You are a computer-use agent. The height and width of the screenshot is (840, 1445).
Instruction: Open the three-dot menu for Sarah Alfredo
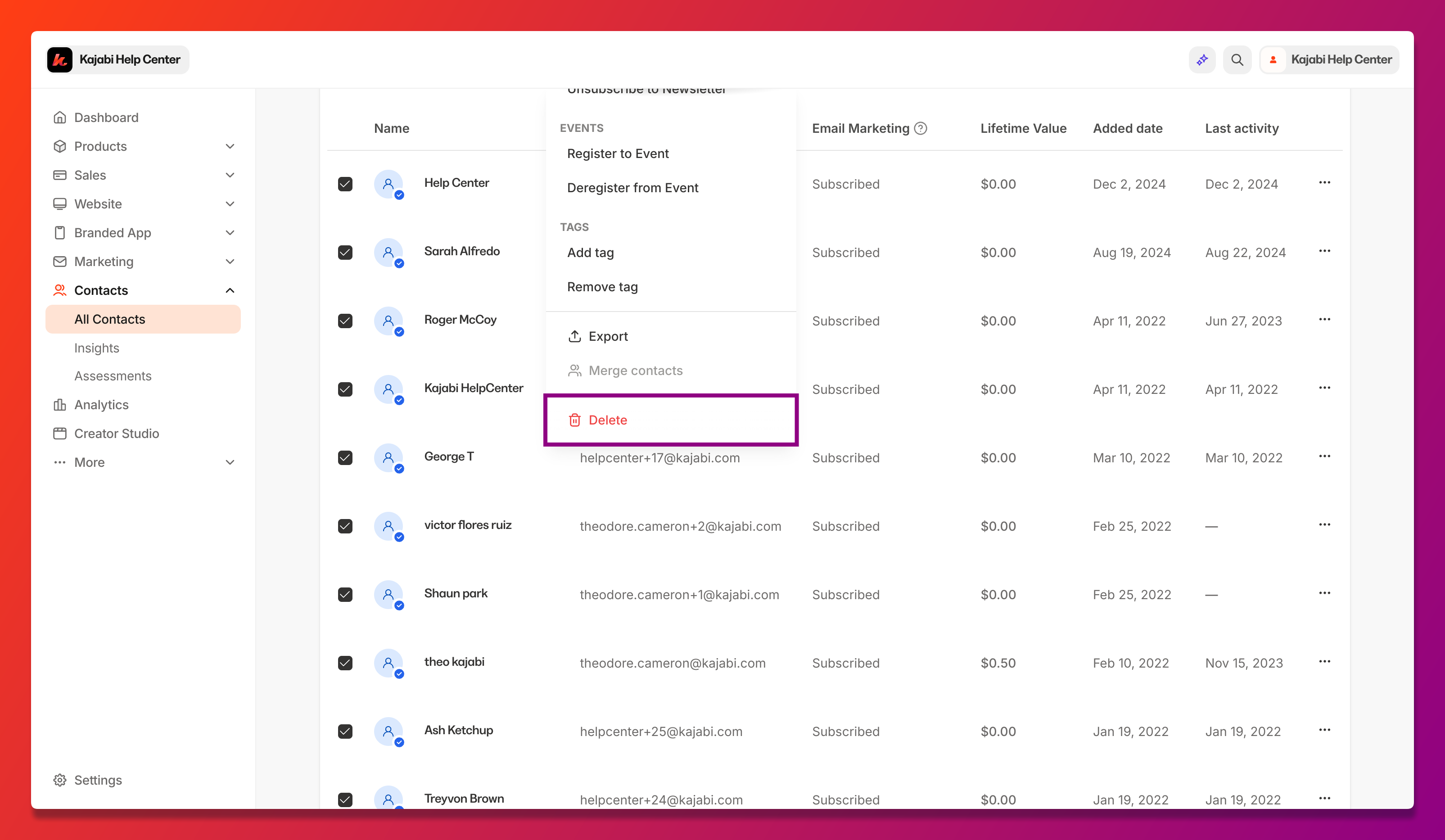coord(1324,251)
